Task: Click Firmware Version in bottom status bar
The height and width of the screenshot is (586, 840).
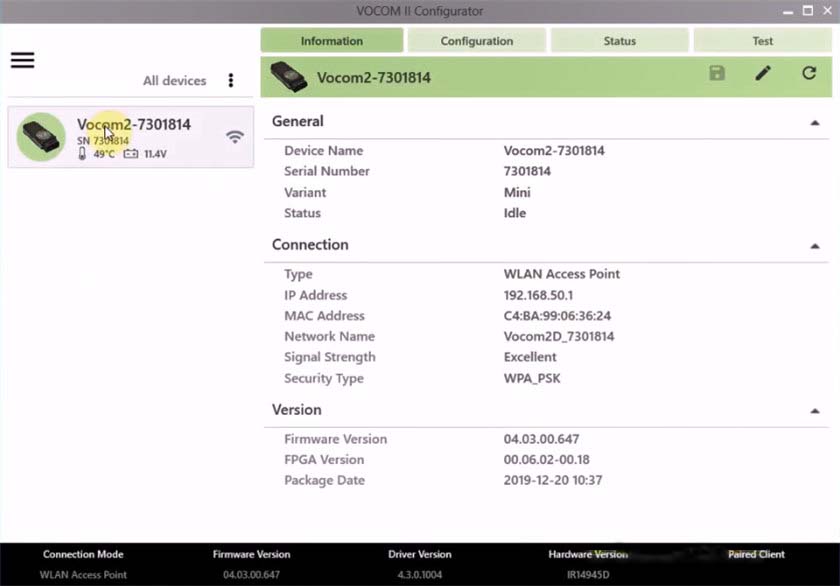Action: click(251, 554)
